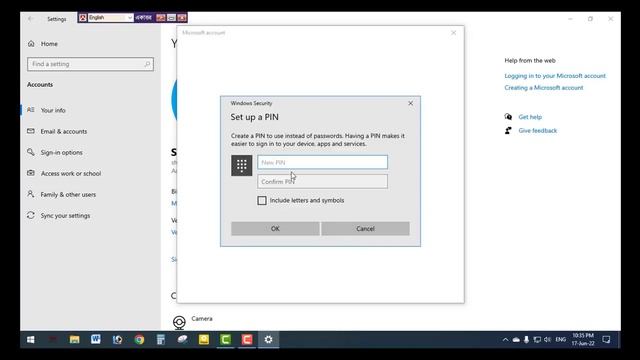The height and width of the screenshot is (360, 640).
Task: Click the Camera icon in Settings page
Action: pos(179,322)
